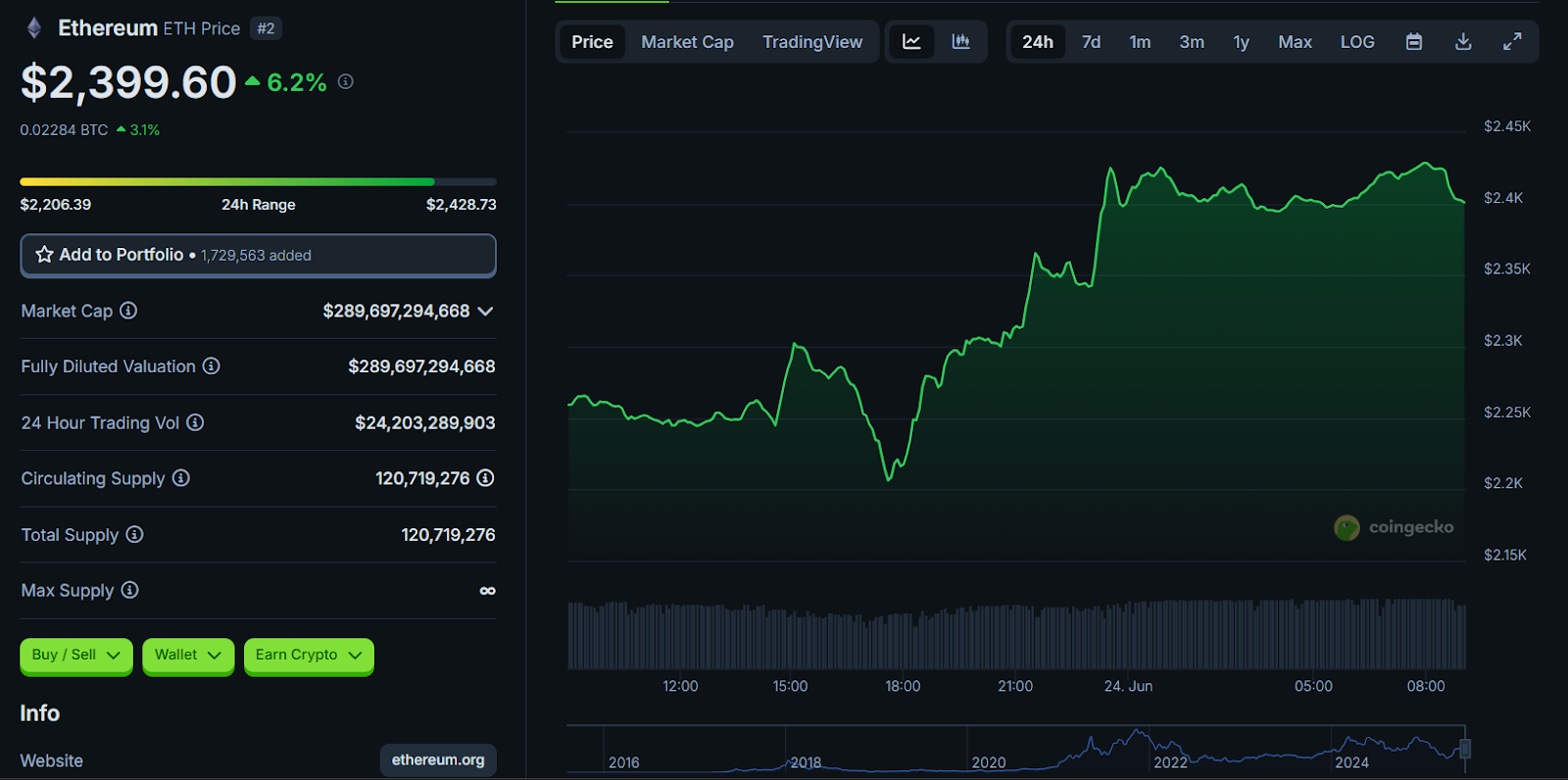Viewport: 1568px width, 780px height.
Task: Toggle LOG scale on chart
Action: click(x=1357, y=42)
